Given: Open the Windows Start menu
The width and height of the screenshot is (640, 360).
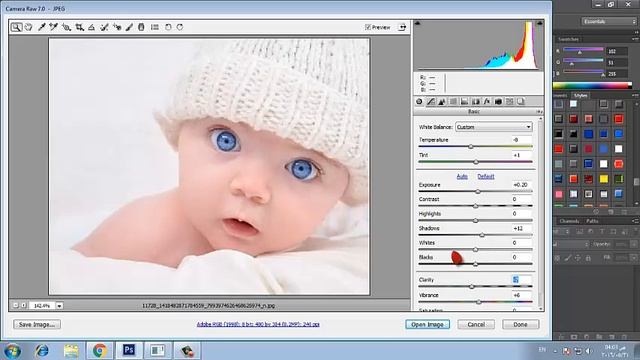Looking at the screenshot, I should pyautogui.click(x=12, y=351).
